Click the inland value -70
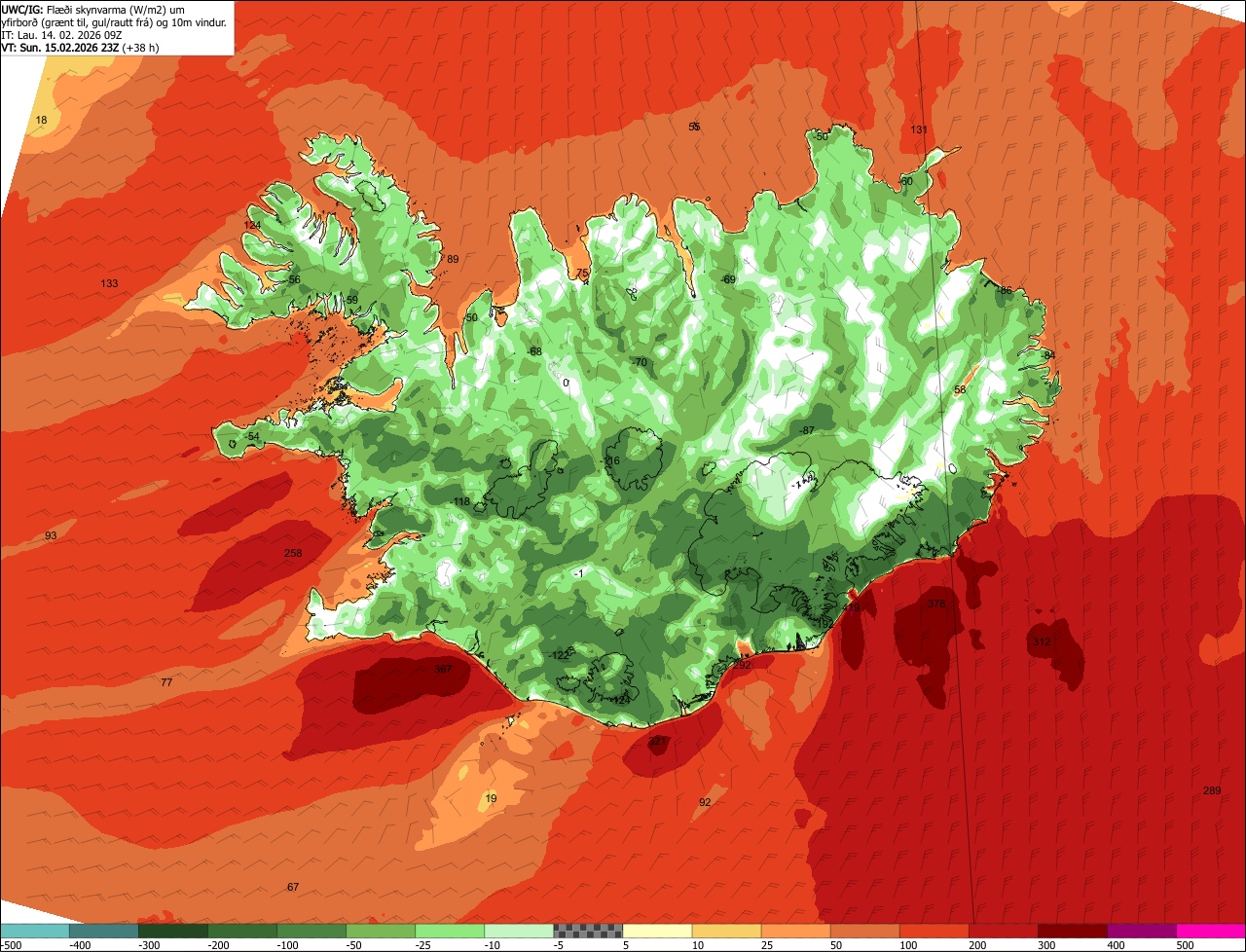The image size is (1246, 952). 639,362
